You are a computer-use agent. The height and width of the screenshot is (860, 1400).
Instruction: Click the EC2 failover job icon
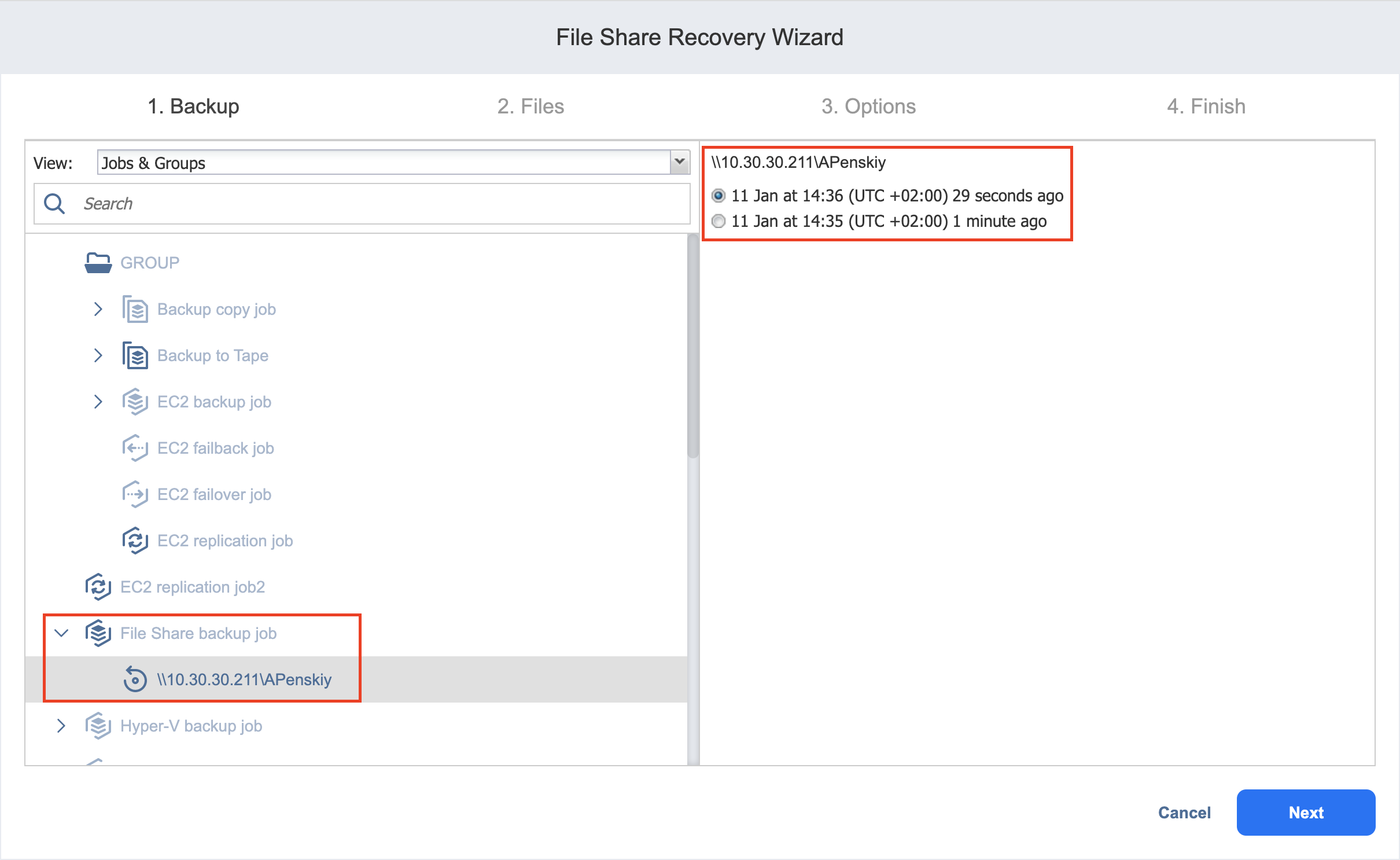[x=135, y=494]
